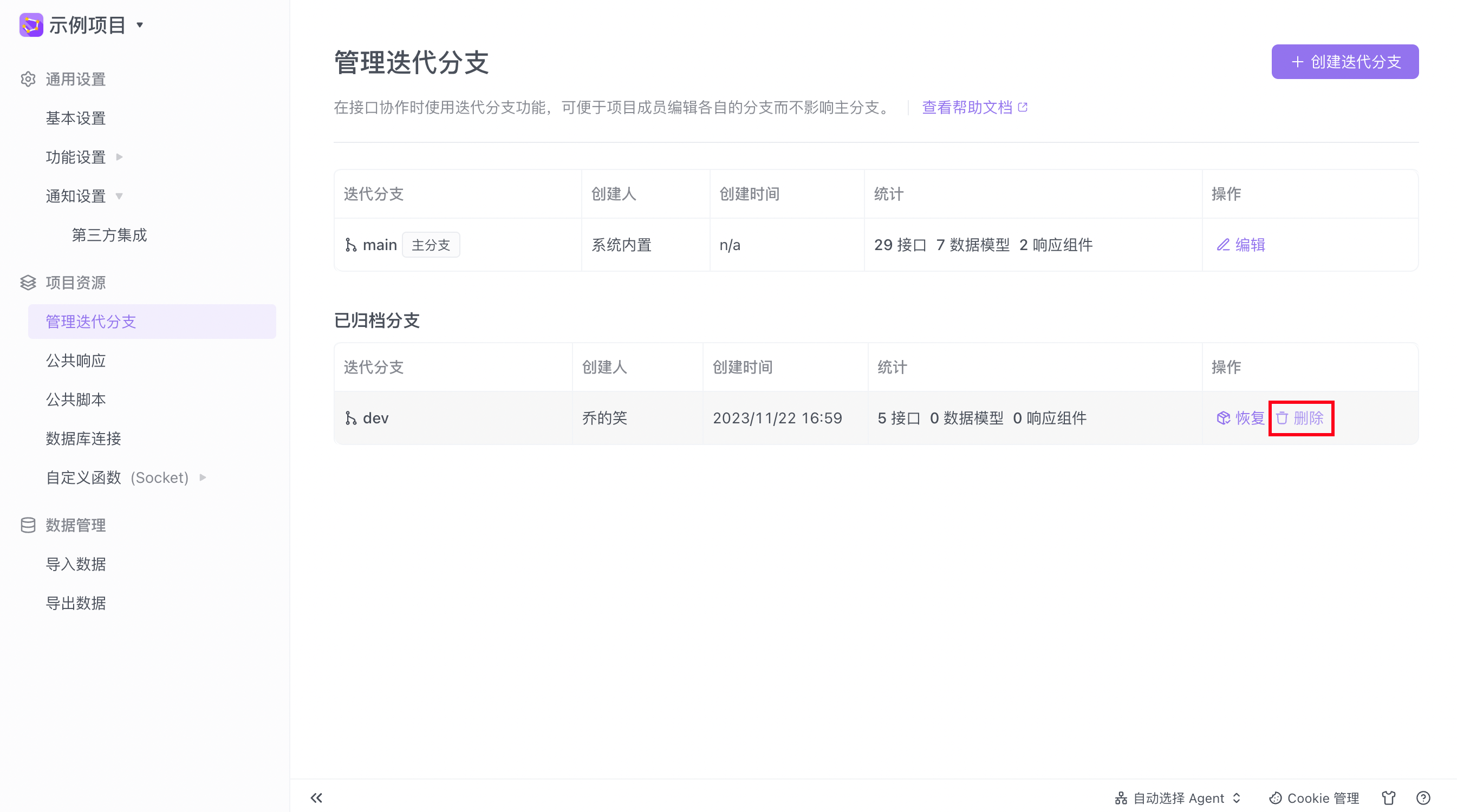Click the 2 响应组件 statistic
Viewport: 1457px width, 812px height.
point(1056,245)
